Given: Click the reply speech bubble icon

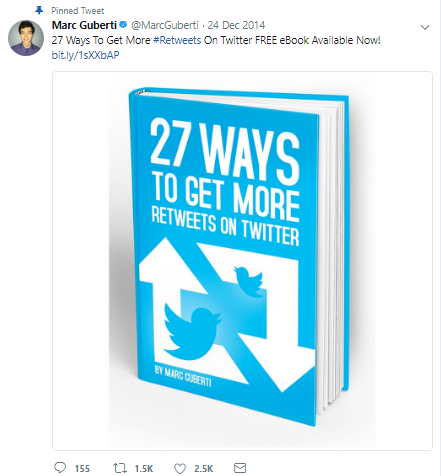Looking at the screenshot, I should point(60,467).
